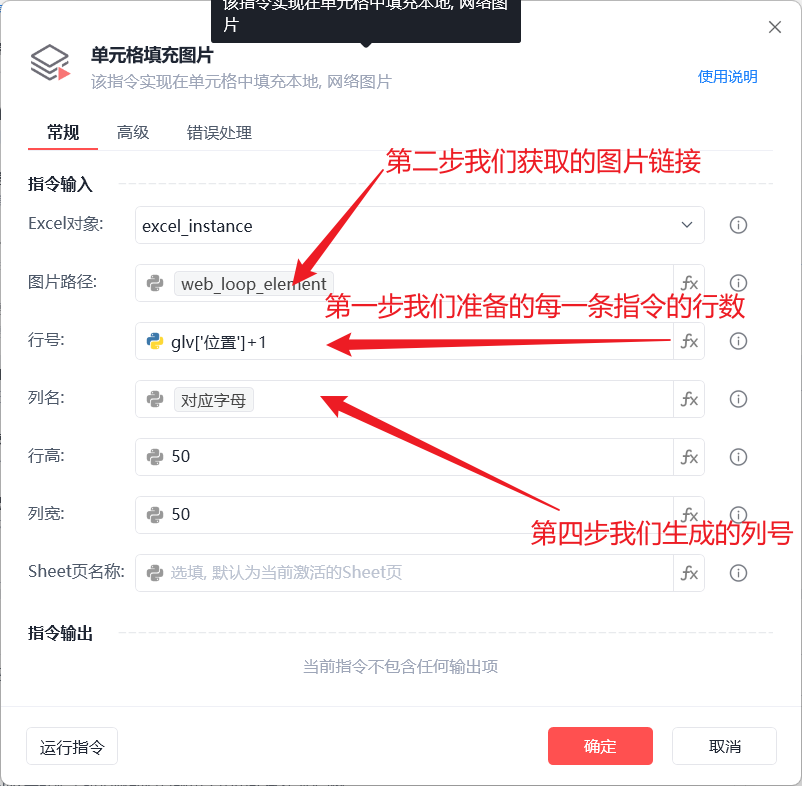The height and width of the screenshot is (786, 802).
Task: Click fx button for 行高 field
Action: (x=689, y=457)
